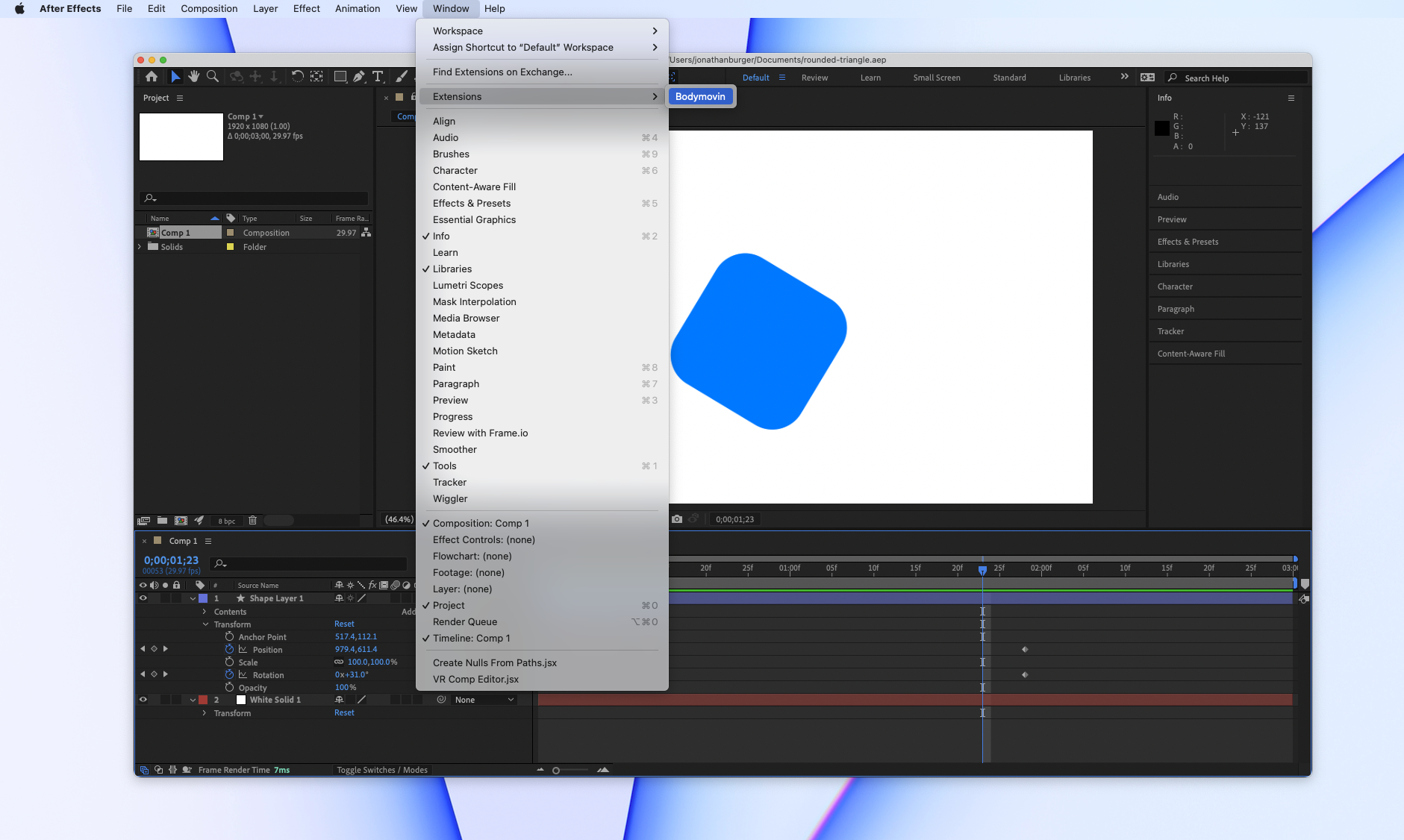Select the Rectangle shape tool
The height and width of the screenshot is (840, 1404).
click(340, 77)
